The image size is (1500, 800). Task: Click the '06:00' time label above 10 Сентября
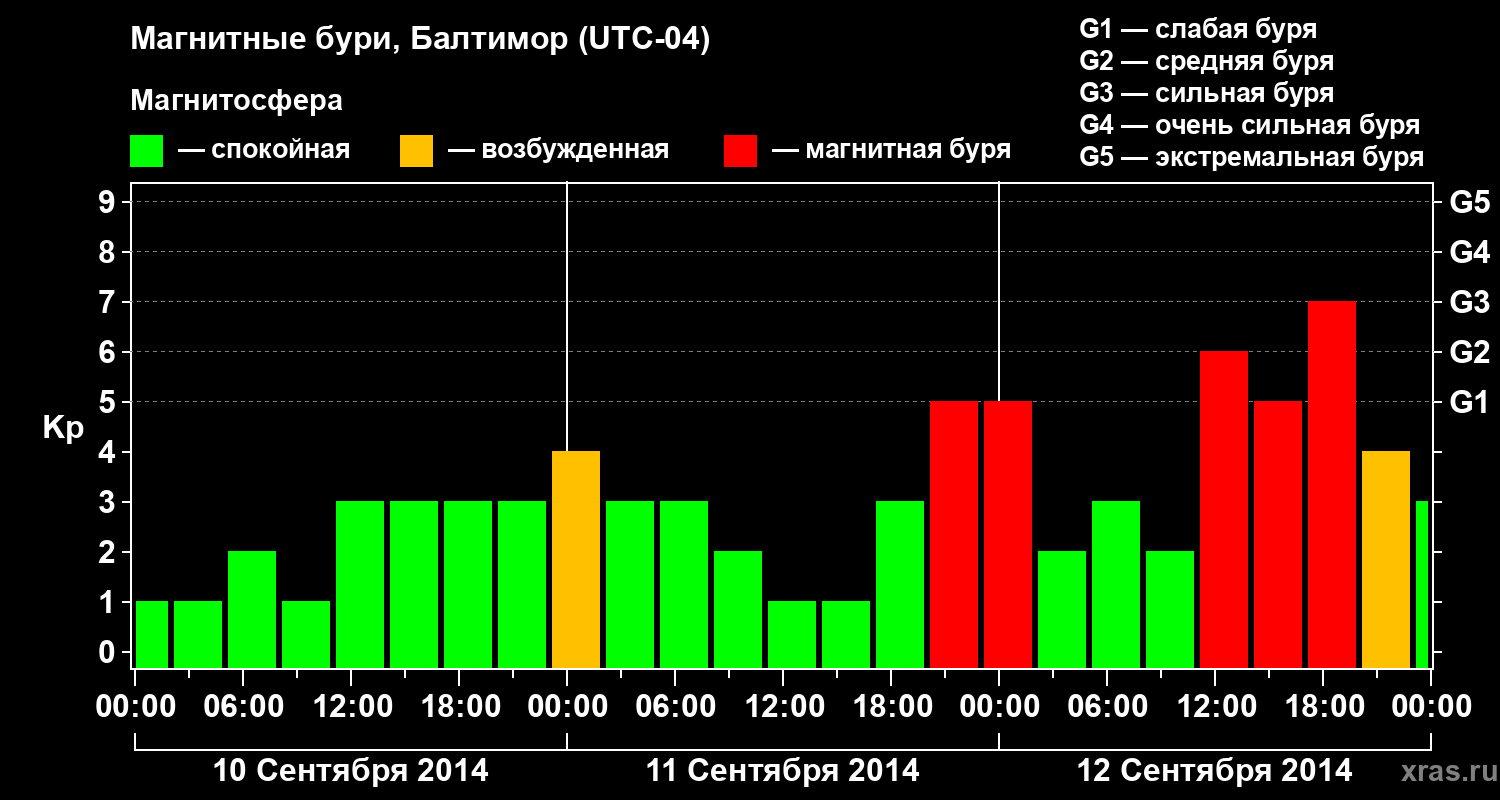tap(243, 707)
